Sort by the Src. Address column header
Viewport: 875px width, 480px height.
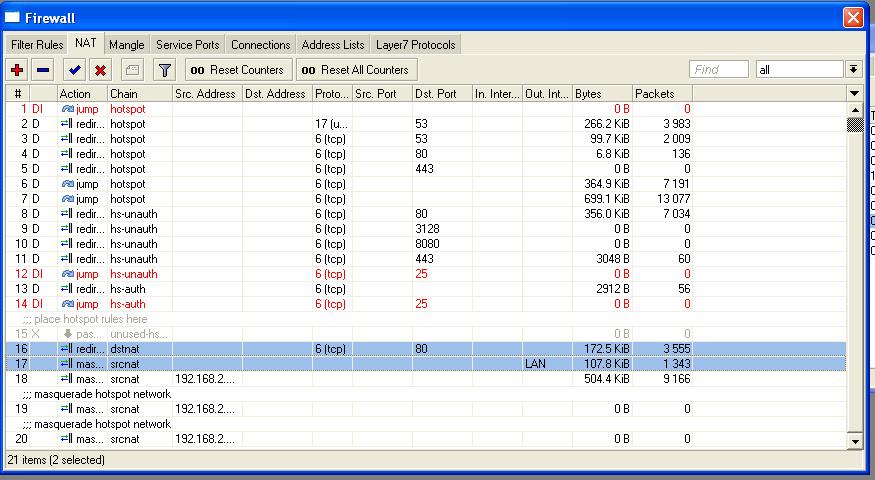(207, 93)
